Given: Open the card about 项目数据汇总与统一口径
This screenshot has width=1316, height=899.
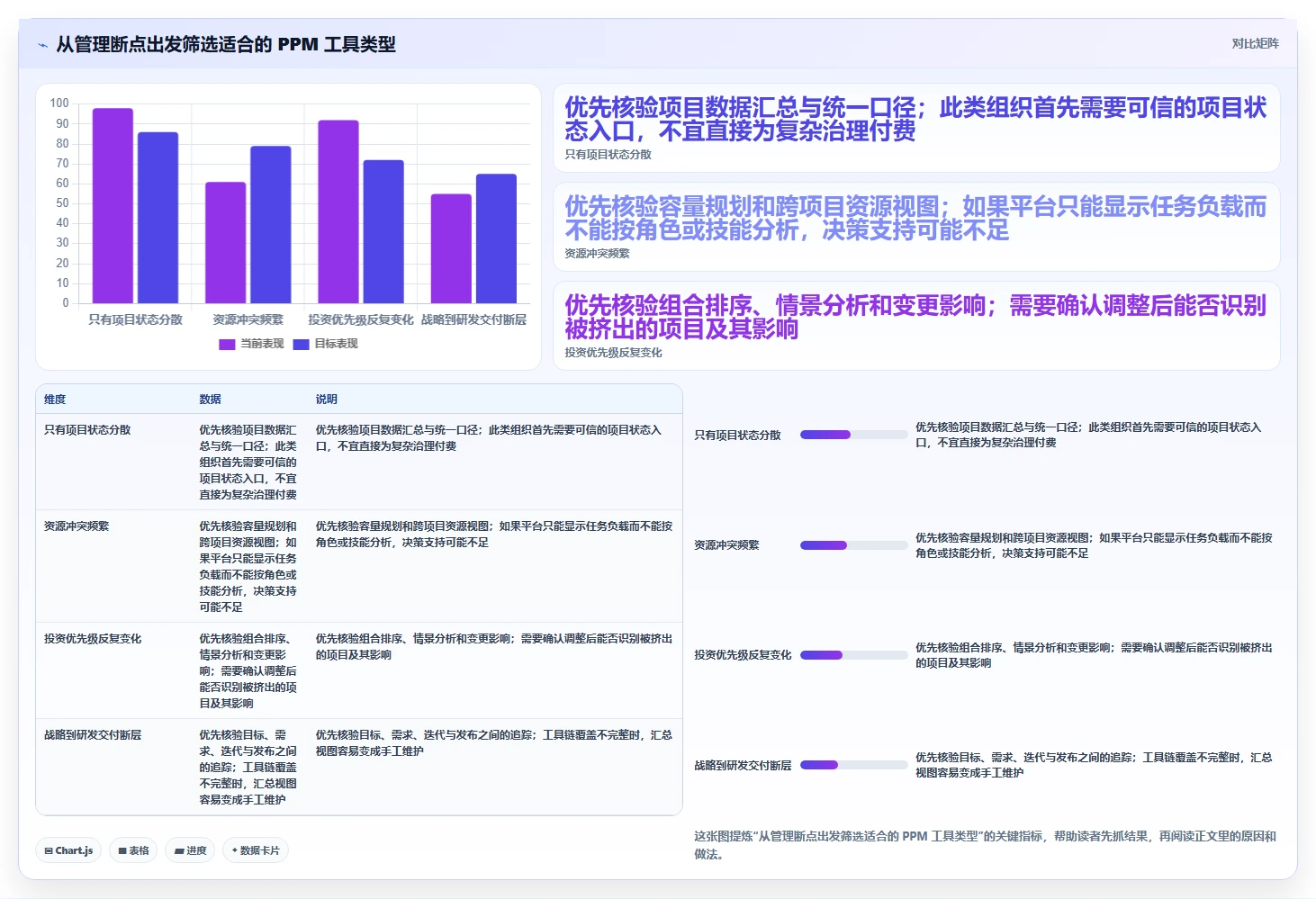Looking at the screenshot, I should [x=916, y=128].
